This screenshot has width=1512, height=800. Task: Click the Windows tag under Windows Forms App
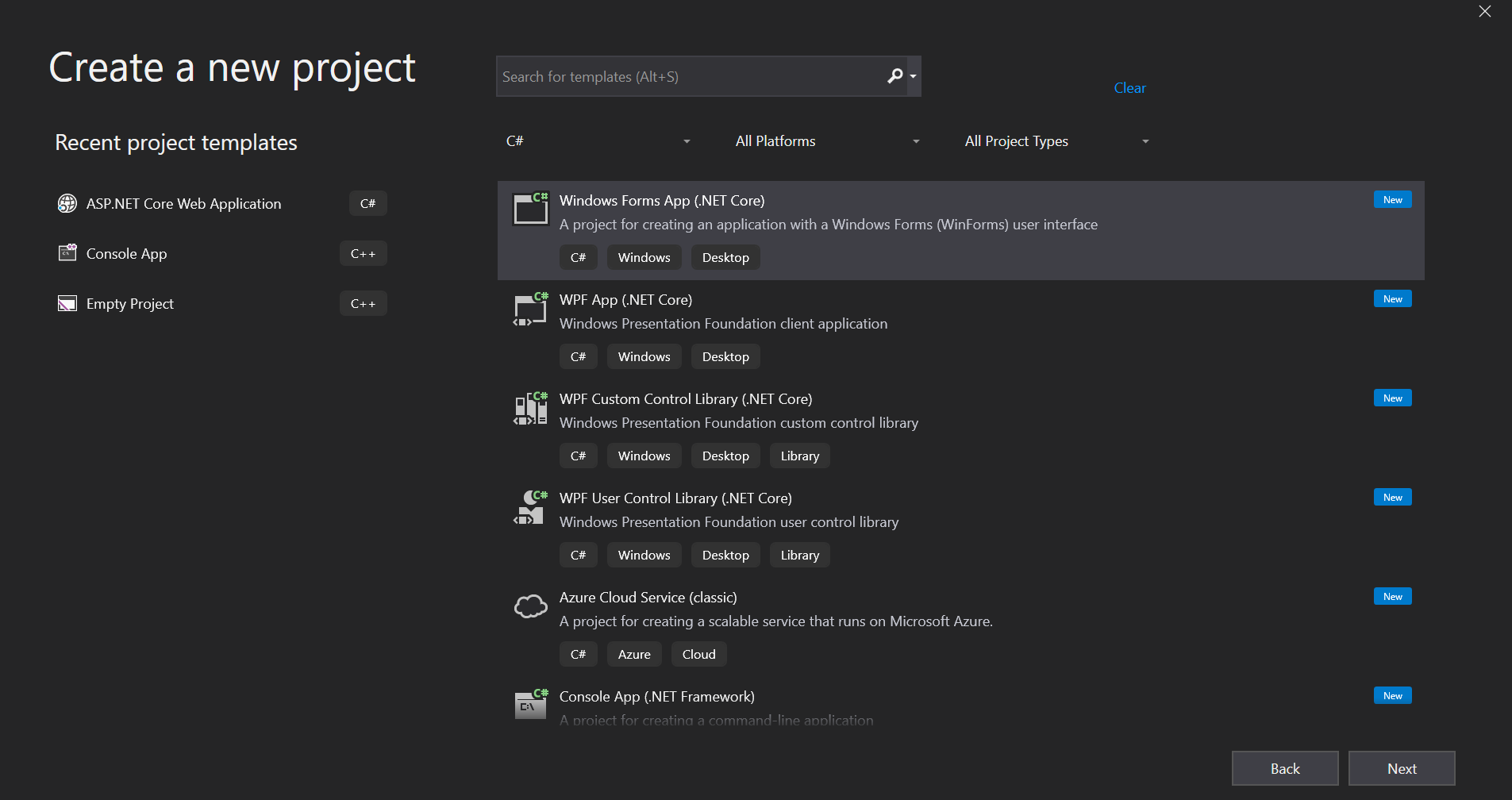[x=644, y=258]
